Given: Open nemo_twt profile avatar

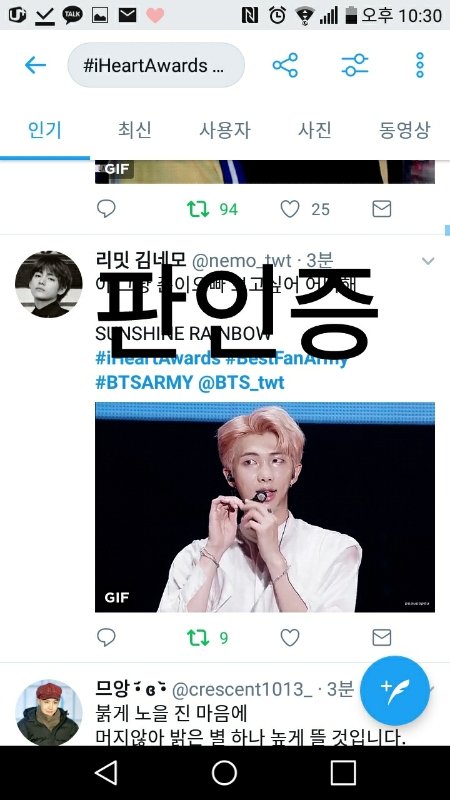Looking at the screenshot, I should coord(48,284).
